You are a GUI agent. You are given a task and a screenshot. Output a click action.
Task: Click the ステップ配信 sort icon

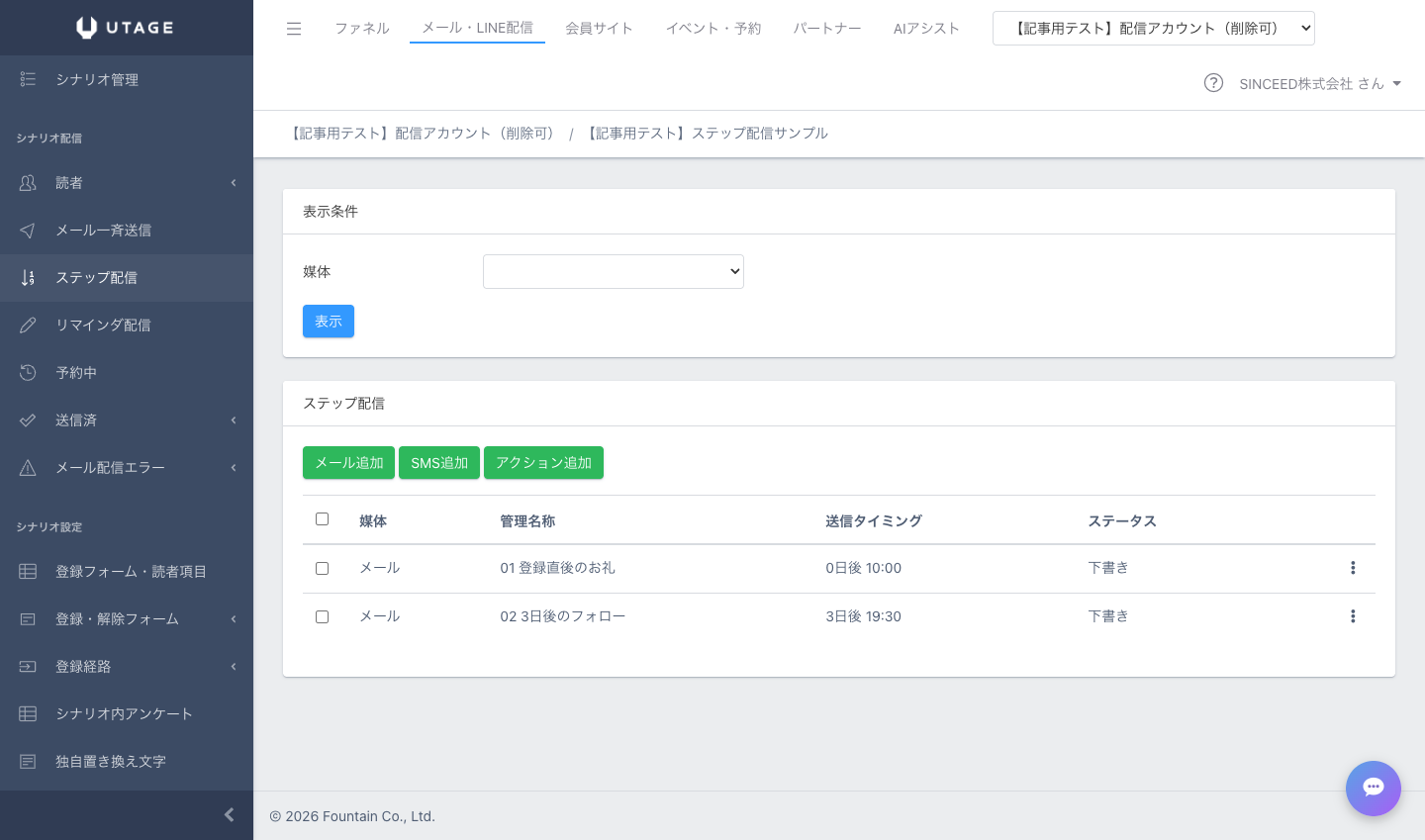[x=28, y=278]
